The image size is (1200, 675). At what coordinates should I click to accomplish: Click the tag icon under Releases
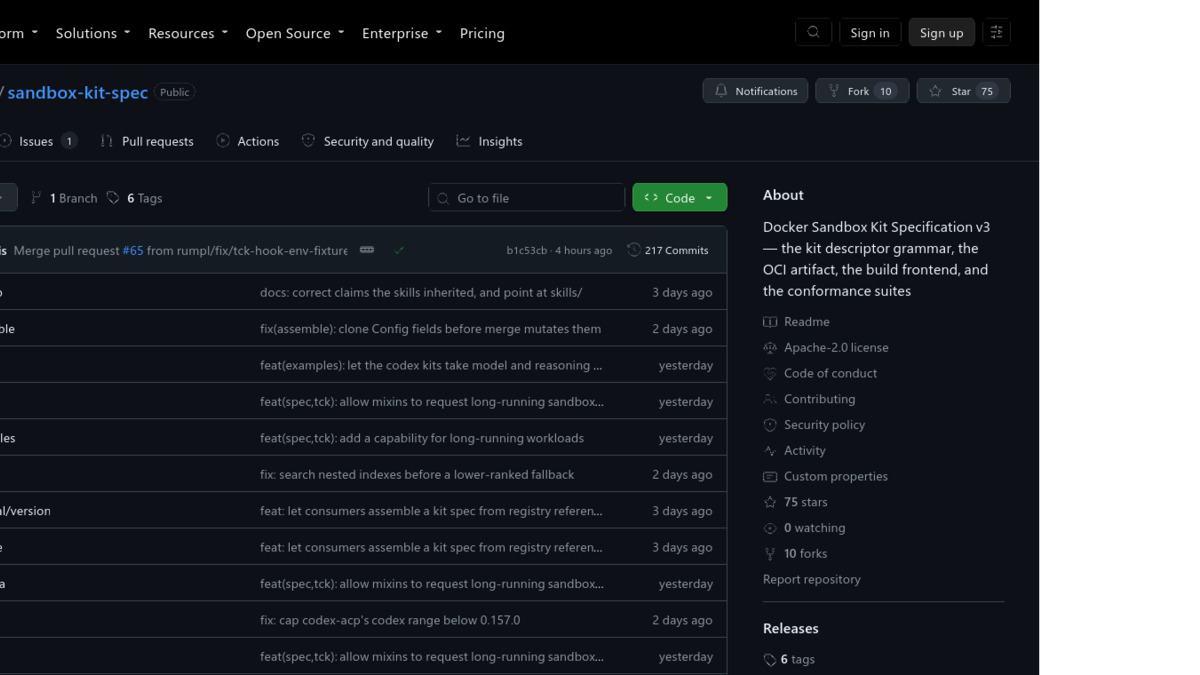pyautogui.click(x=770, y=660)
